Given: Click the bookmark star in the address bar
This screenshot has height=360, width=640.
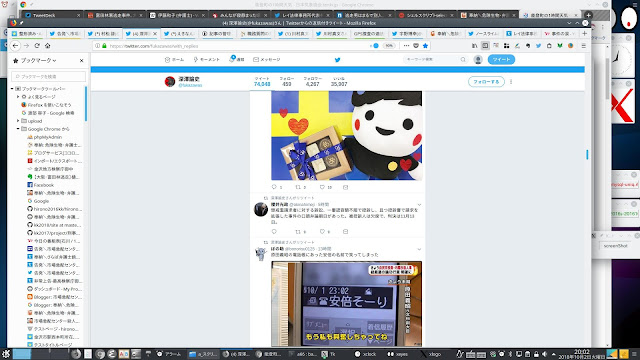Looking at the screenshot, I should coord(425,46).
